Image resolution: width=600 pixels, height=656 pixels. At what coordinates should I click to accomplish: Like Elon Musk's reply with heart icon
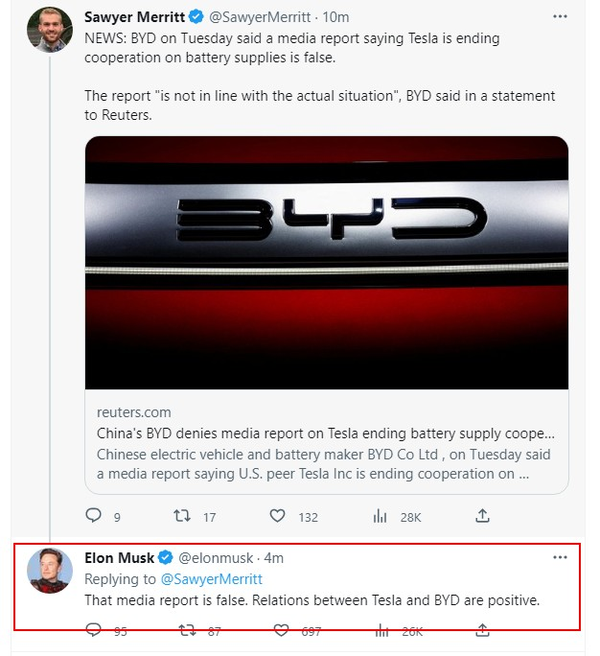tap(281, 630)
